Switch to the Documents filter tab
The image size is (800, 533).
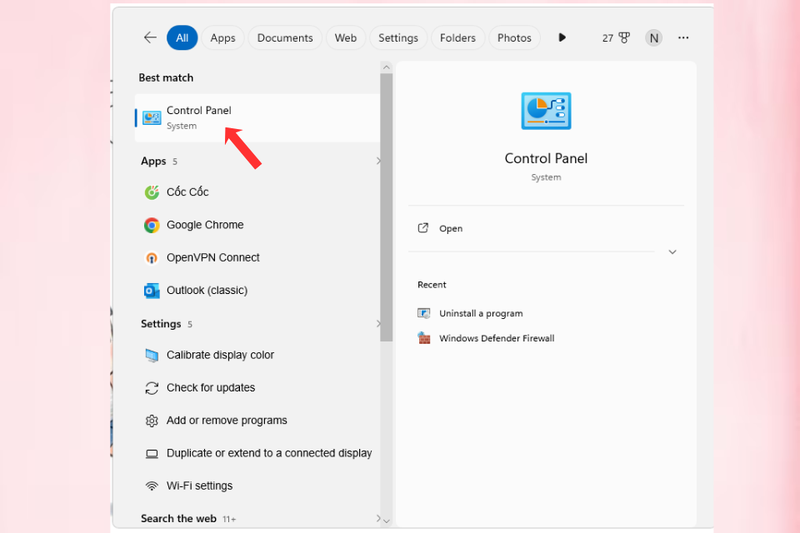(285, 38)
